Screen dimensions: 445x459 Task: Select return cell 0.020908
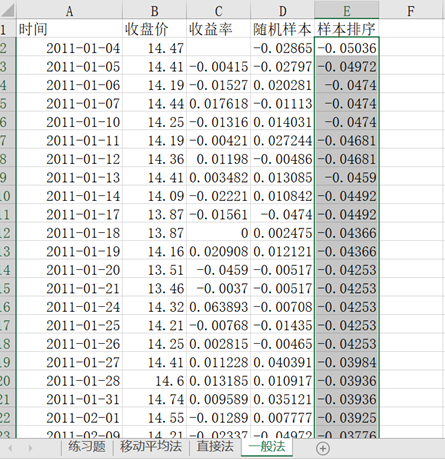[218, 251]
